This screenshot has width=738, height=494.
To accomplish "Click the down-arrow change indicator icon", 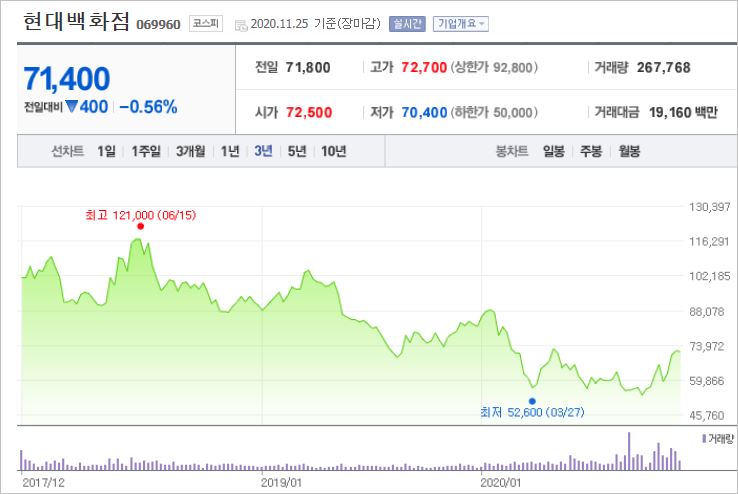I will click(x=72, y=106).
